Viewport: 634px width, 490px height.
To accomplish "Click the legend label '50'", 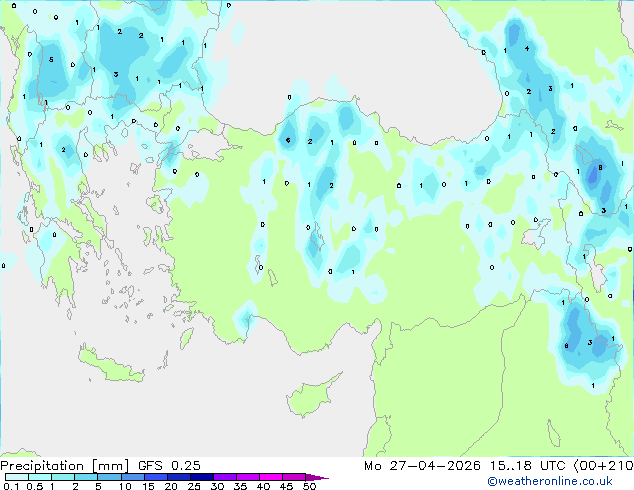I will tap(309, 486).
